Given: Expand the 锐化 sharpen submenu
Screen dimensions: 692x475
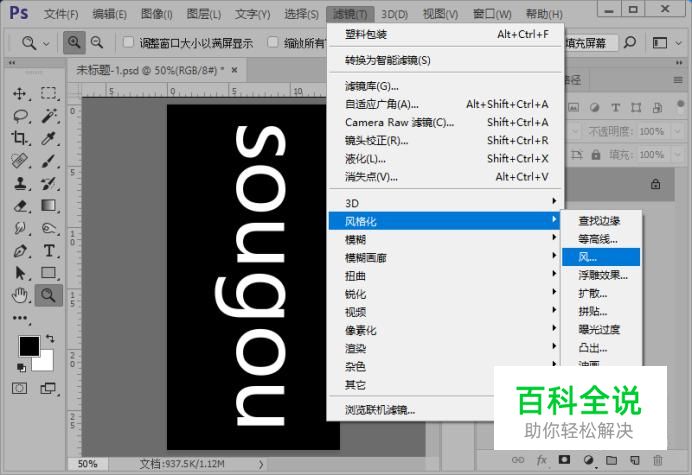Looking at the screenshot, I should click(444, 294).
